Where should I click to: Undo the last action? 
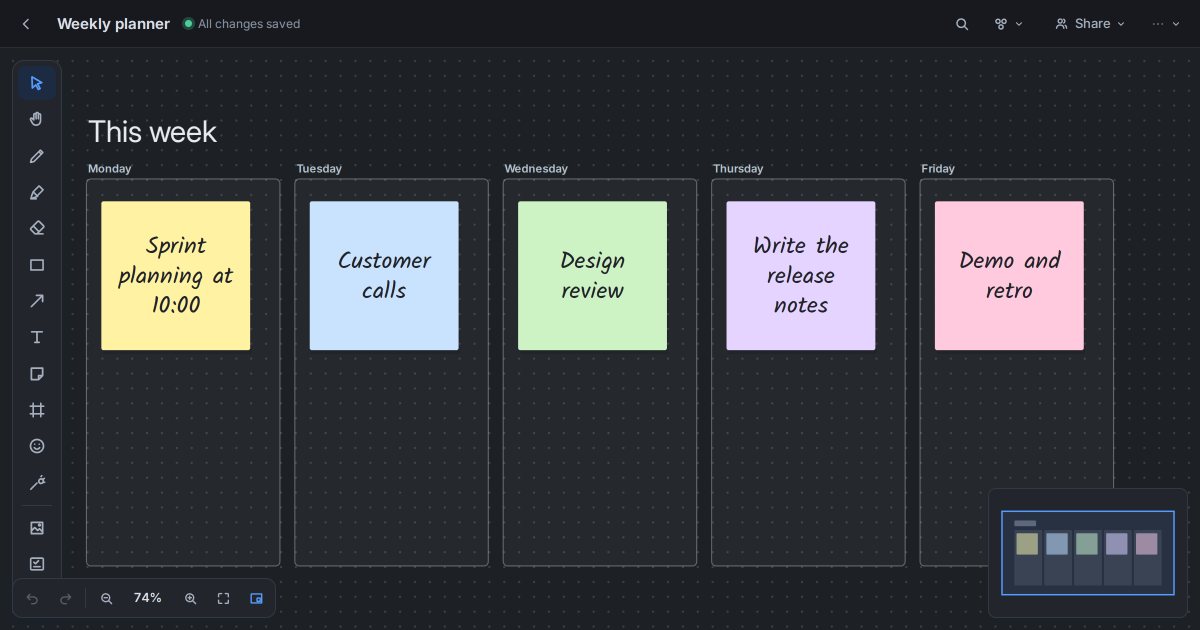32,598
